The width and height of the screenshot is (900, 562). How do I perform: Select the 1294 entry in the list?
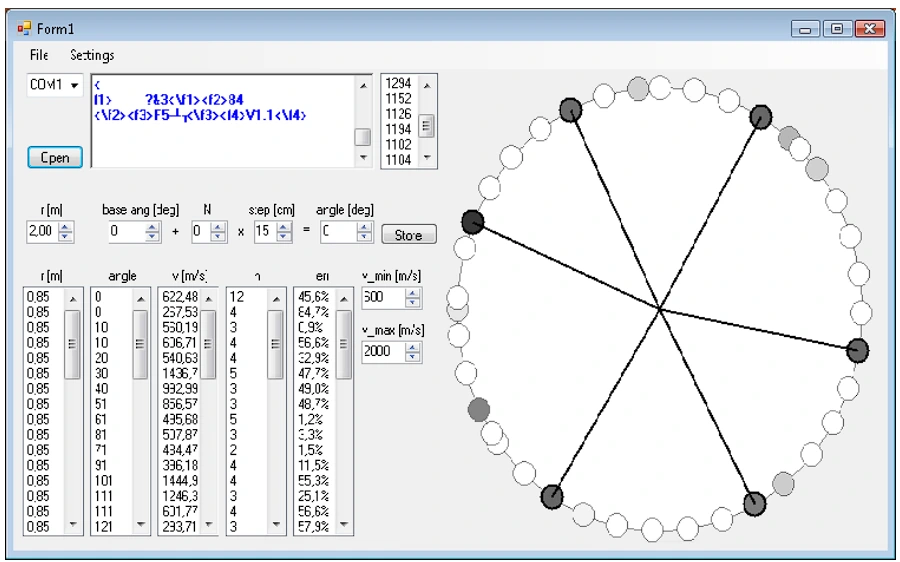399,84
